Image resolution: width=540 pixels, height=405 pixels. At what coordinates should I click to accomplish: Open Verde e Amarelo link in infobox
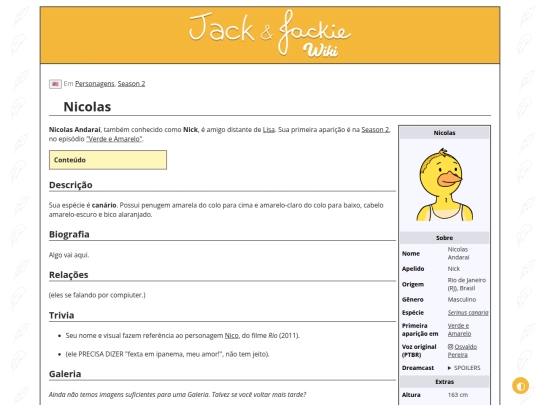tap(459, 330)
